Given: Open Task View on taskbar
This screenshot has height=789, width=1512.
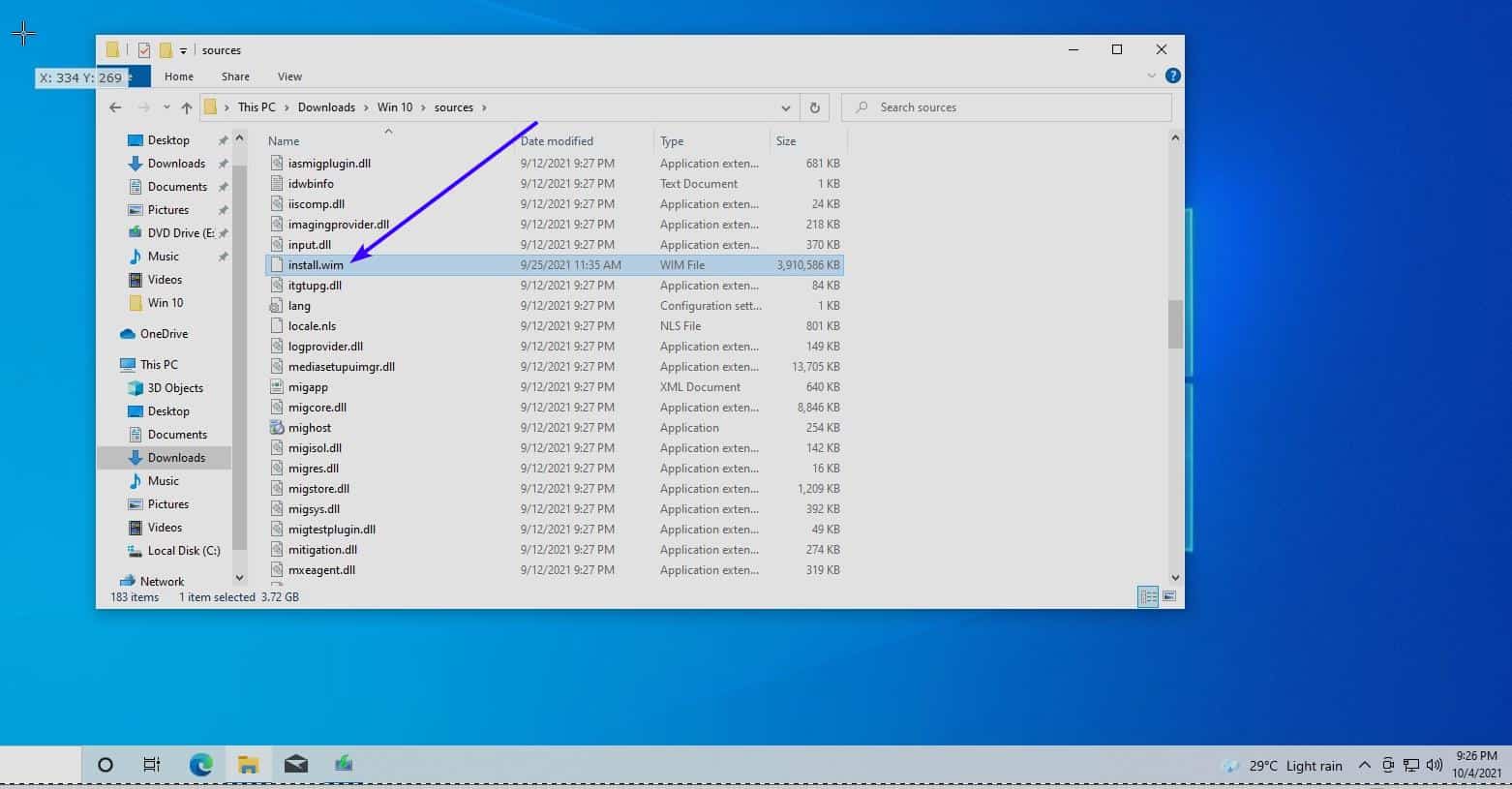Looking at the screenshot, I should 152,765.
